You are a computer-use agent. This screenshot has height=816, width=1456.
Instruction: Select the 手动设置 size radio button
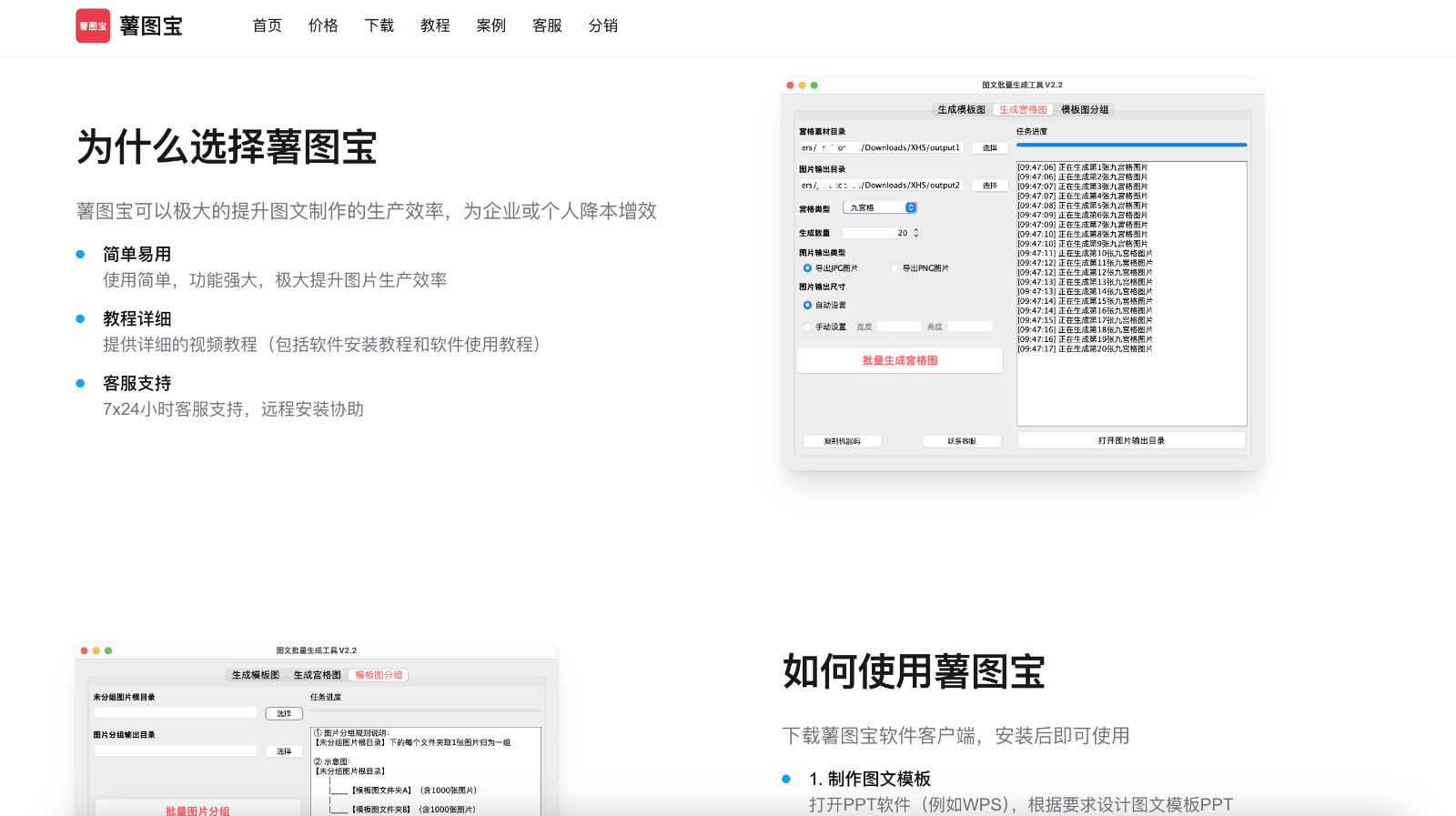point(807,327)
